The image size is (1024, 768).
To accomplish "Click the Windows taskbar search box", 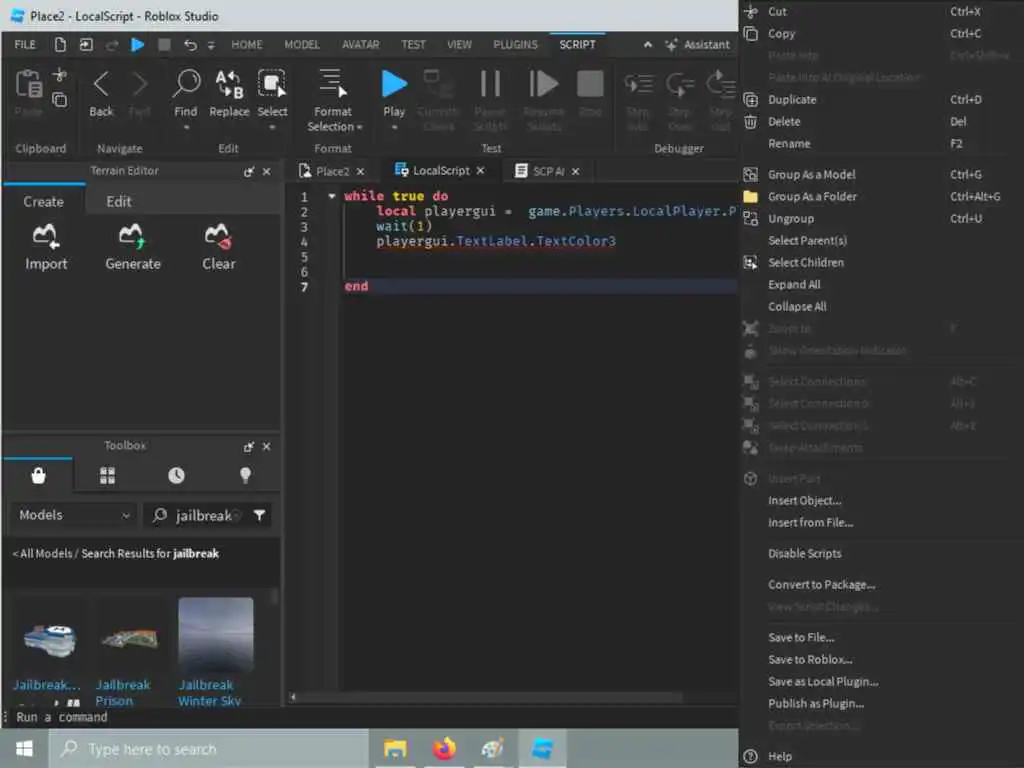I will click(x=209, y=749).
